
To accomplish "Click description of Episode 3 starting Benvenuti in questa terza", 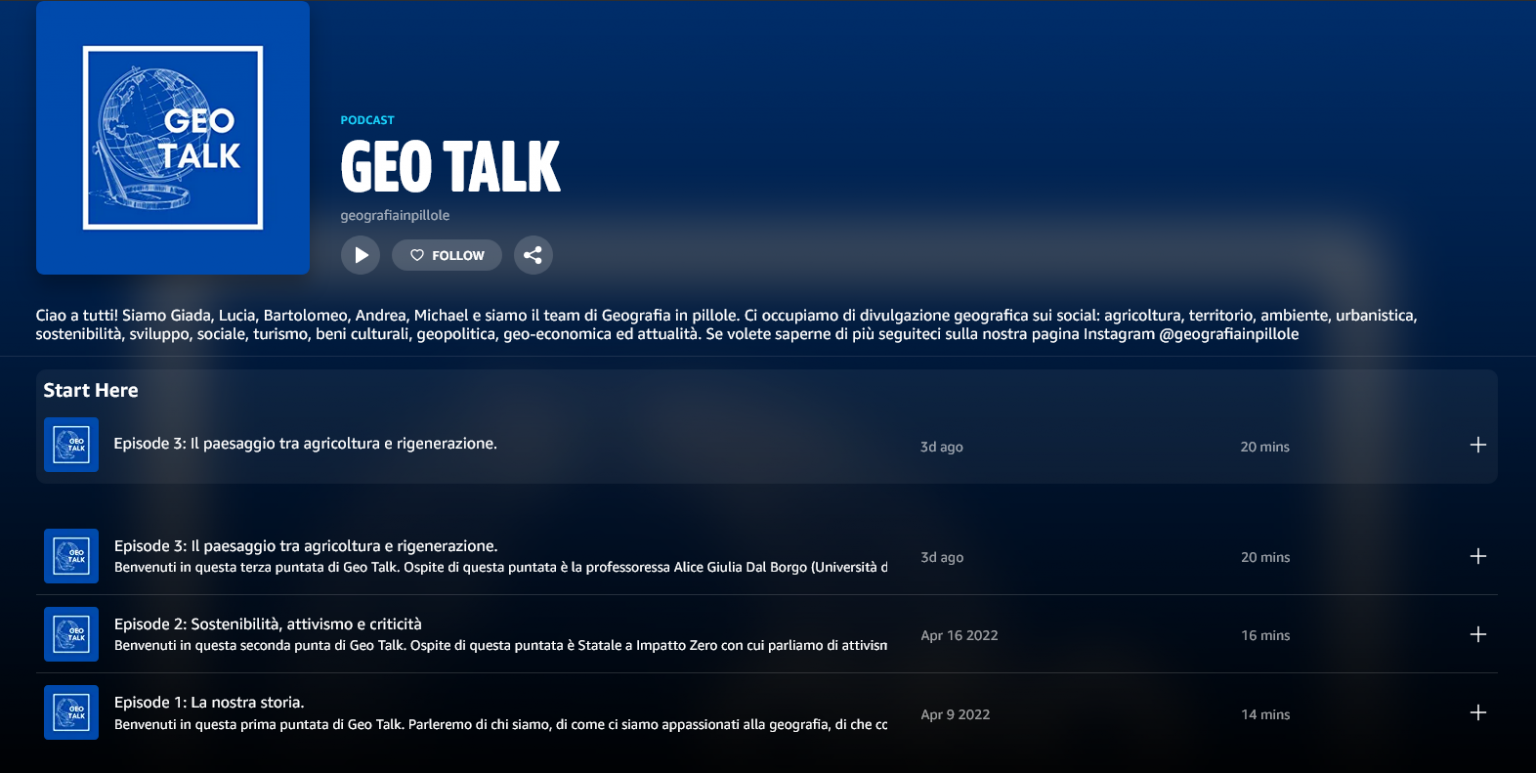I will [500, 568].
